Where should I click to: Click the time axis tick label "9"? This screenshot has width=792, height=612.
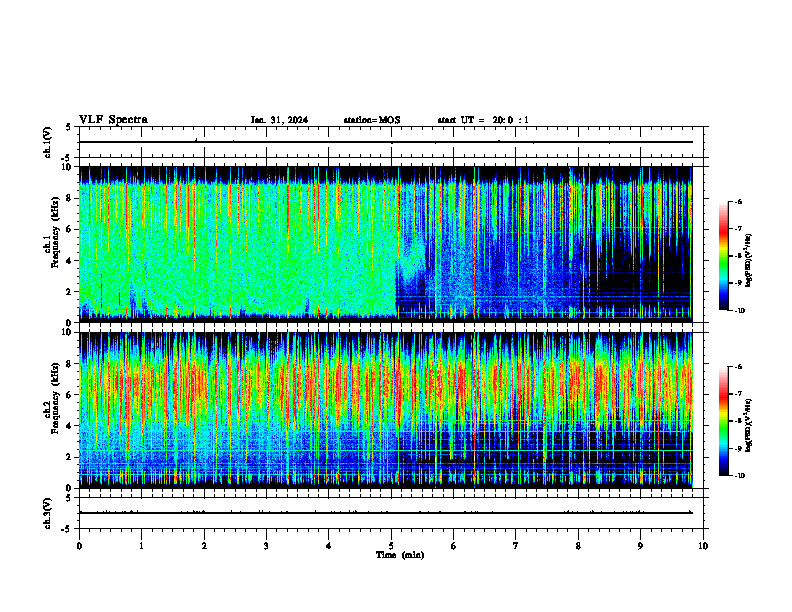point(640,546)
